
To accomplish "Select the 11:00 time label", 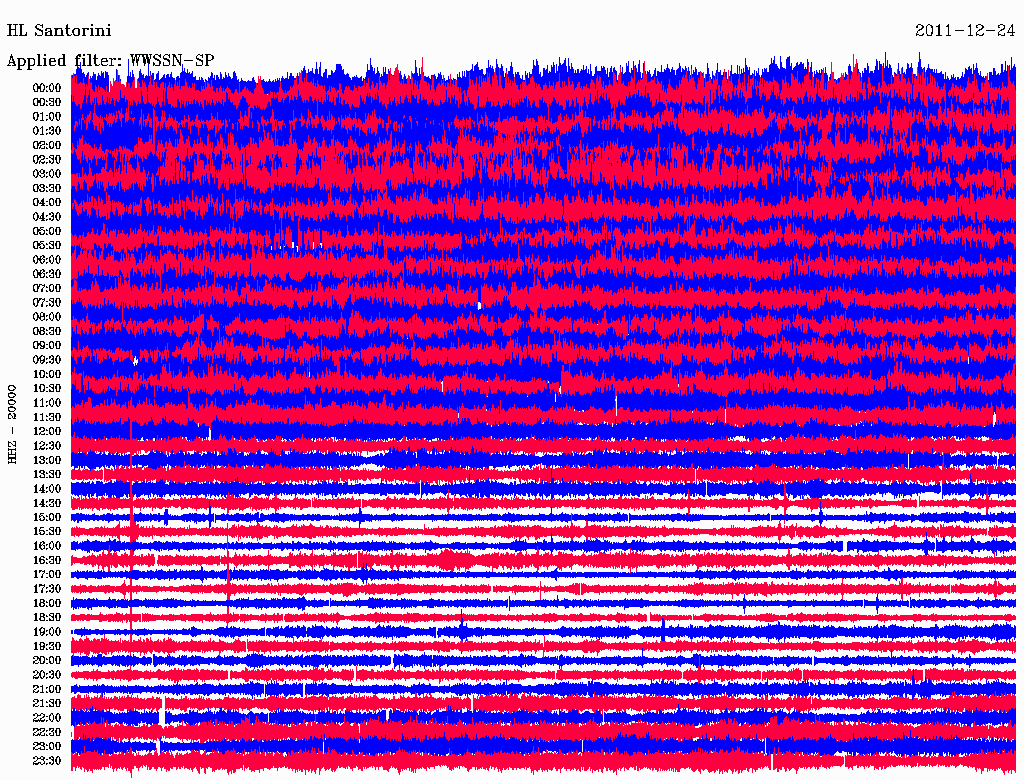I will 47,403.
